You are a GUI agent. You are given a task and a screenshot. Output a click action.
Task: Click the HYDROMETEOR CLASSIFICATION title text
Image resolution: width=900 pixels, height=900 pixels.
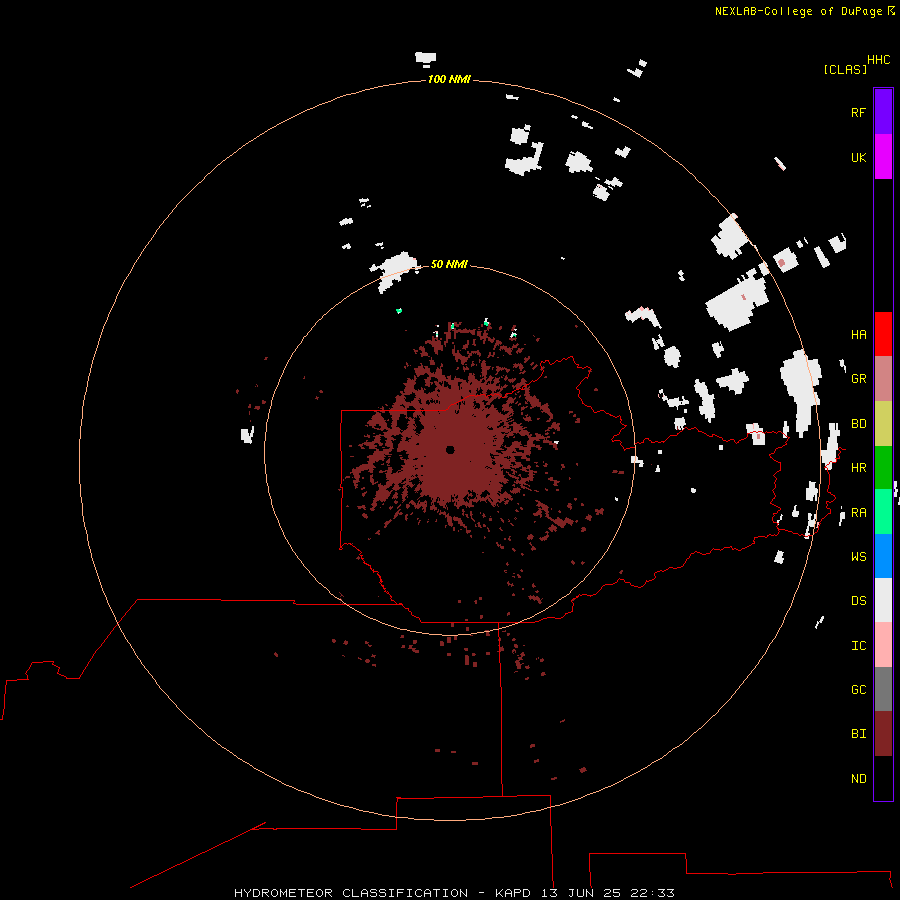(351, 893)
